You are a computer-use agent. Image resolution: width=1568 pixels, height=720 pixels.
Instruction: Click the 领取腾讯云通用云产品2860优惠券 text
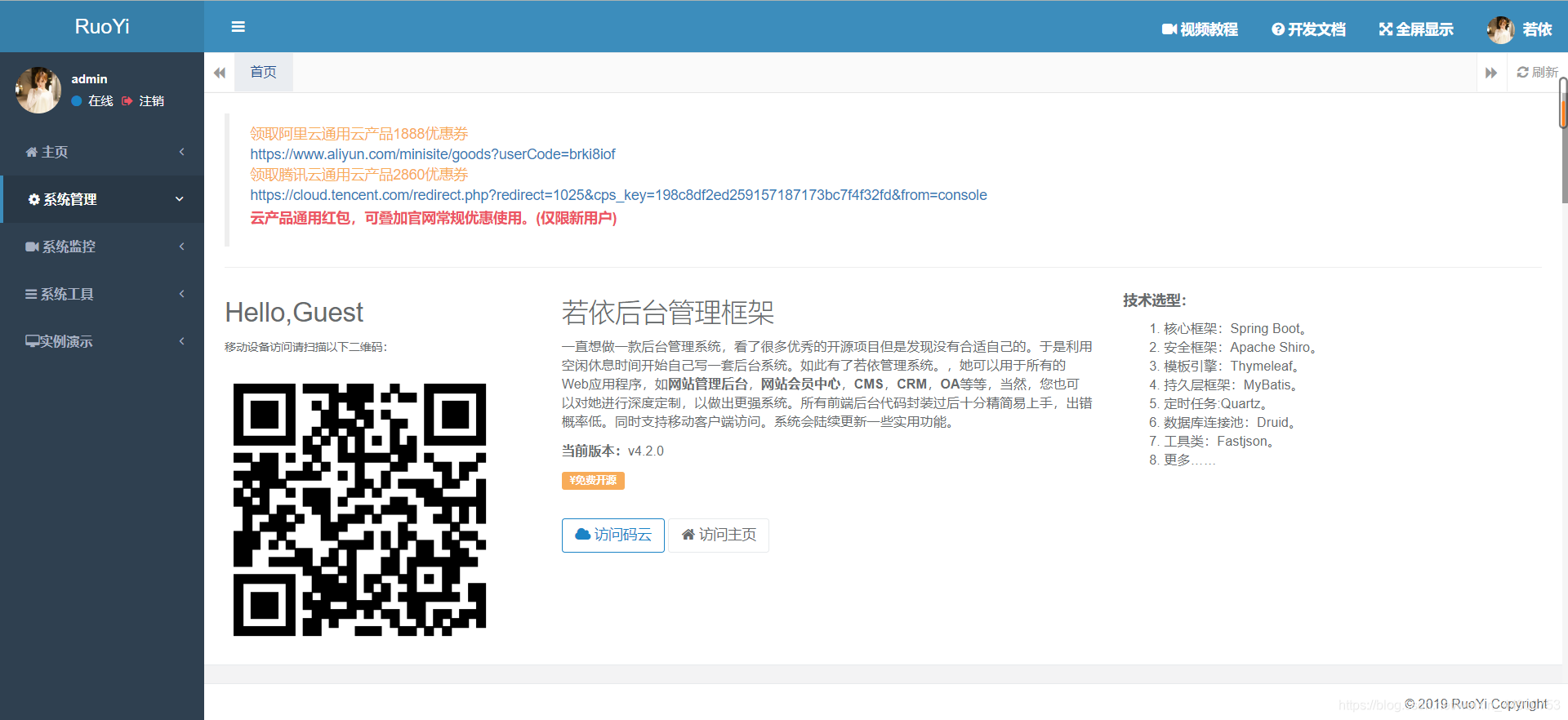click(359, 175)
